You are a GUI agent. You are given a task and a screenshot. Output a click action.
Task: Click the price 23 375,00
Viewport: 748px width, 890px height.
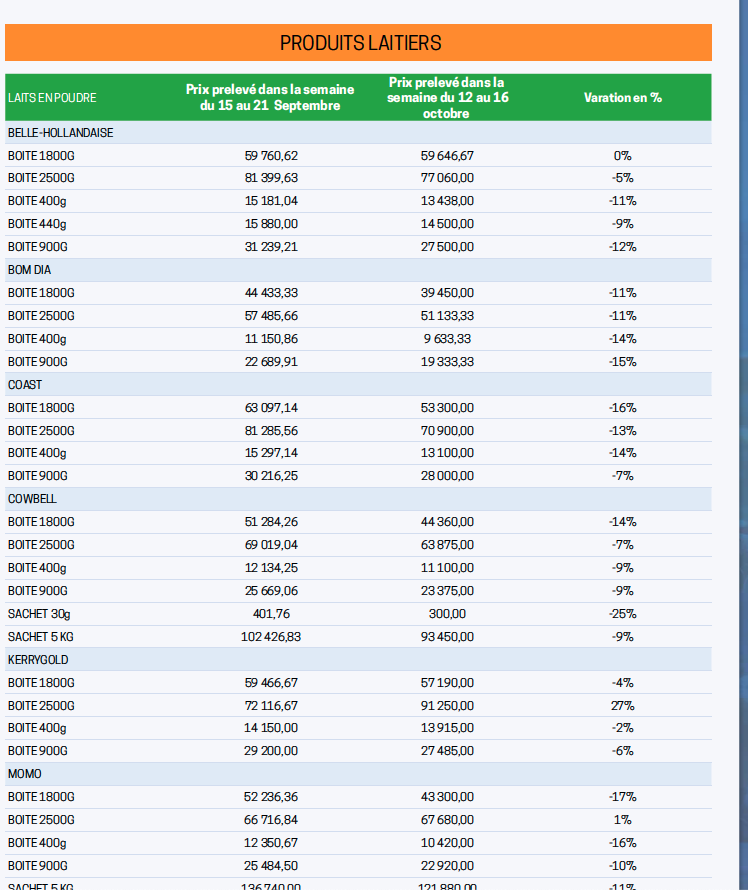pyautogui.click(x=447, y=591)
